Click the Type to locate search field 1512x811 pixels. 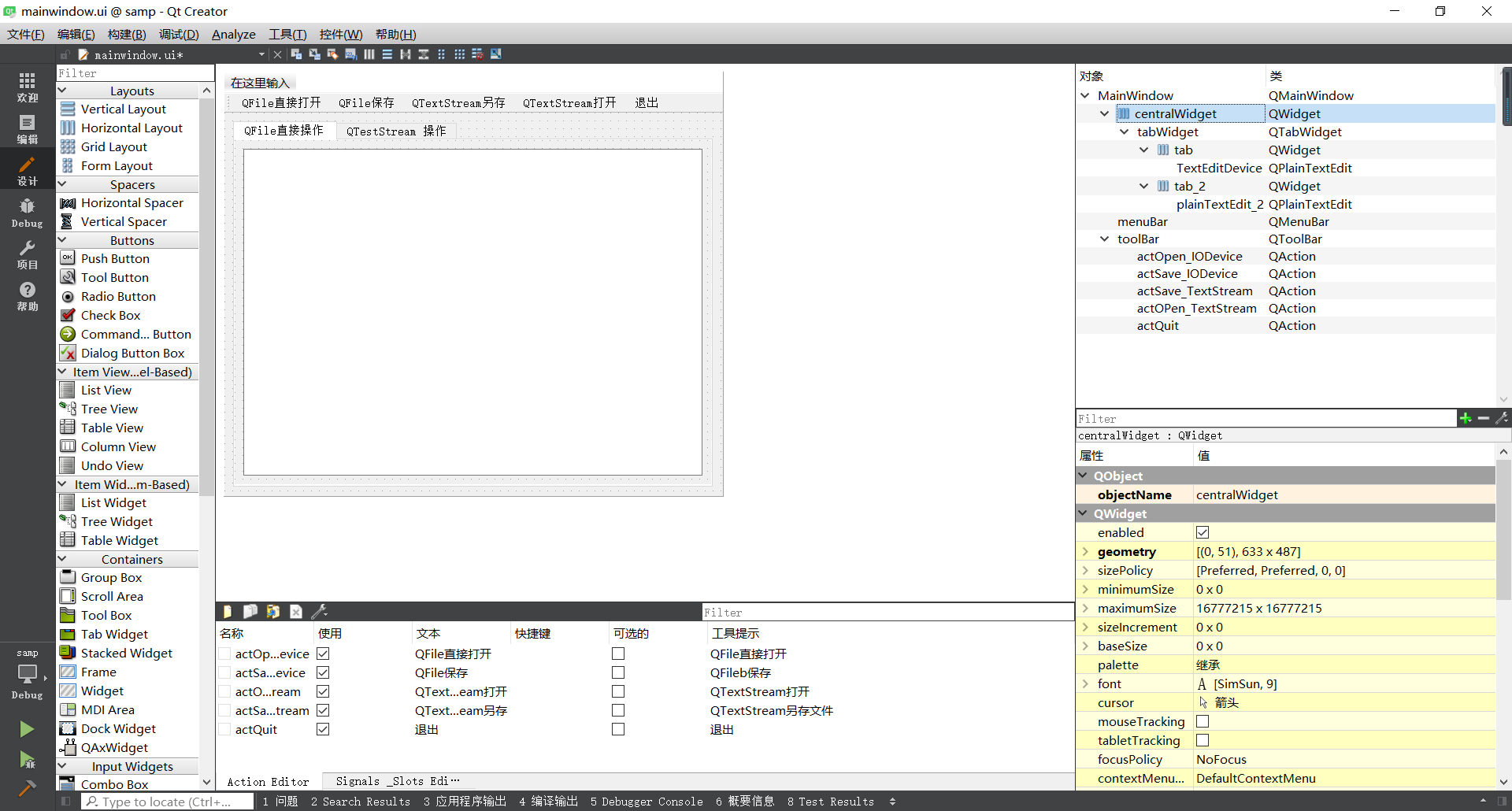click(167, 802)
